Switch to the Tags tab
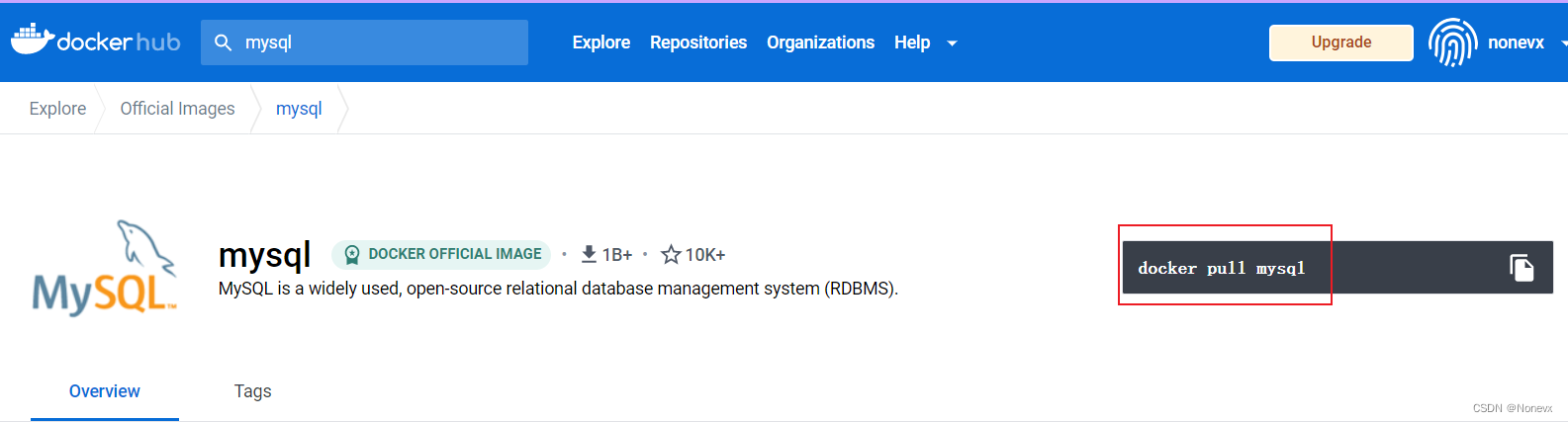The image size is (1568, 422). (252, 391)
